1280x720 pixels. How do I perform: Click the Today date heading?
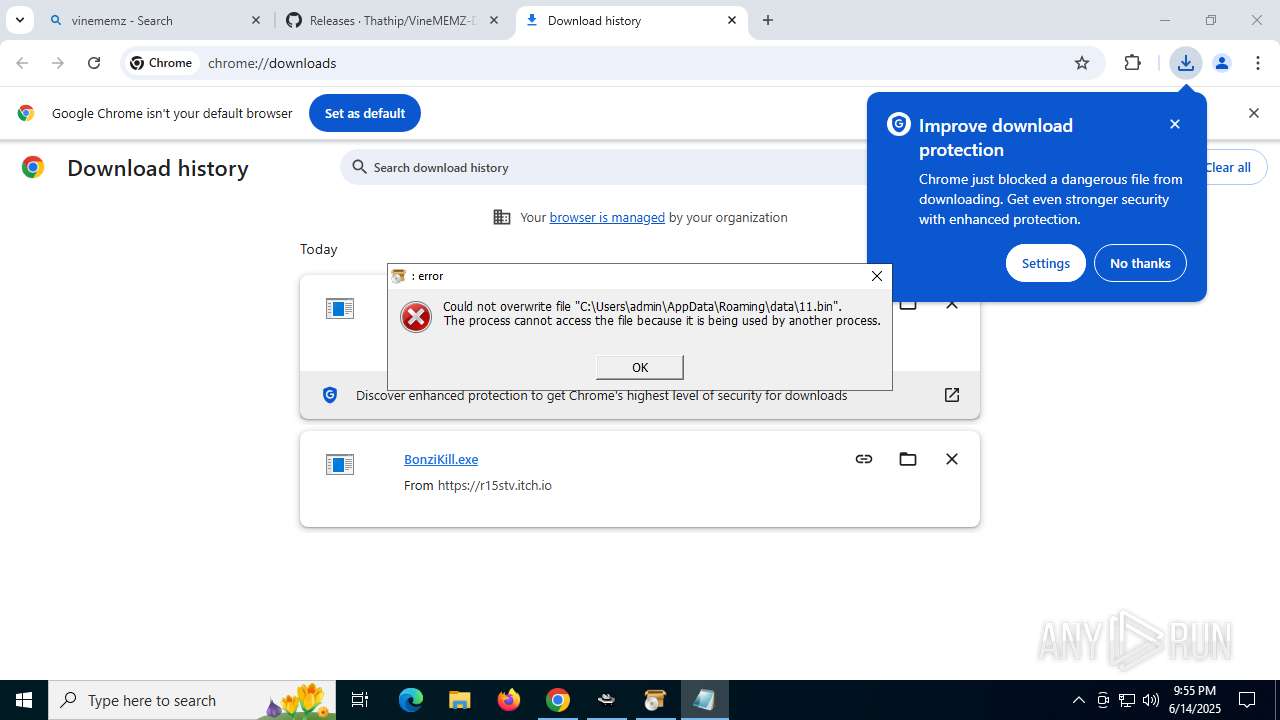tap(319, 249)
